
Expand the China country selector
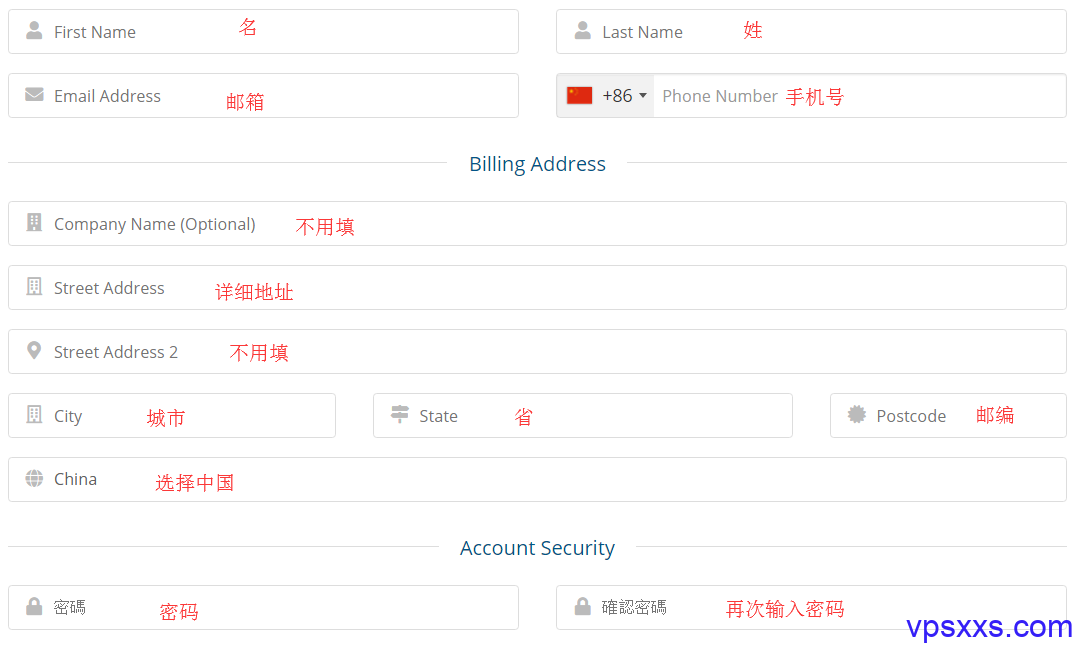(x=538, y=479)
